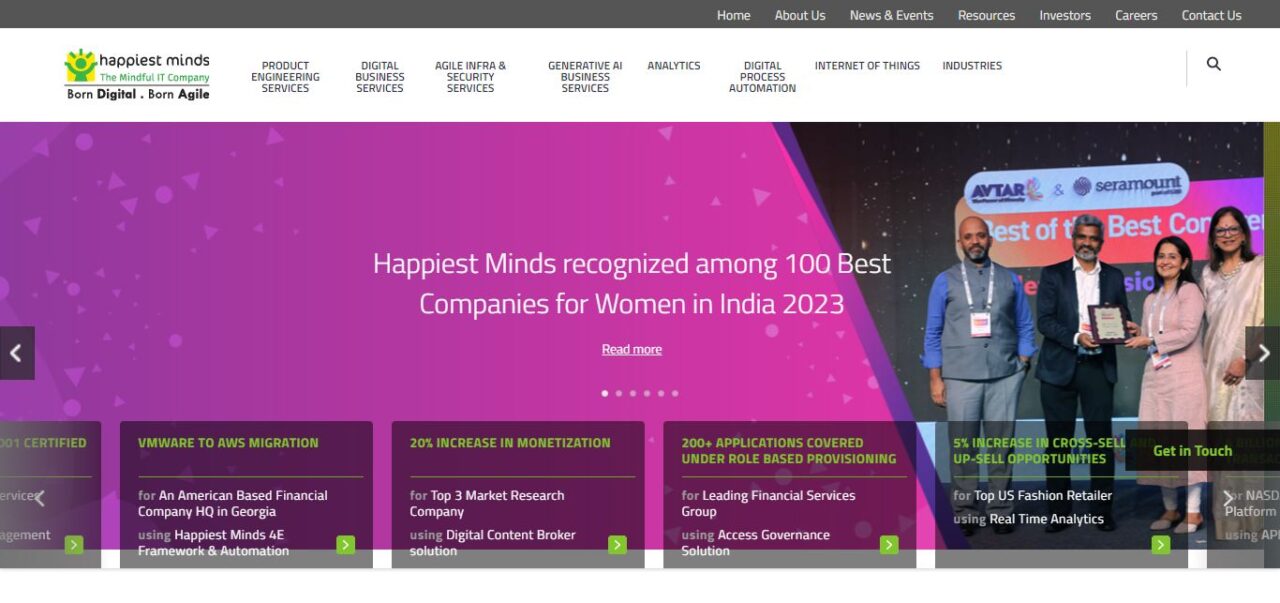Select sixth carousel pagination dot
The height and width of the screenshot is (603, 1280).
point(675,393)
